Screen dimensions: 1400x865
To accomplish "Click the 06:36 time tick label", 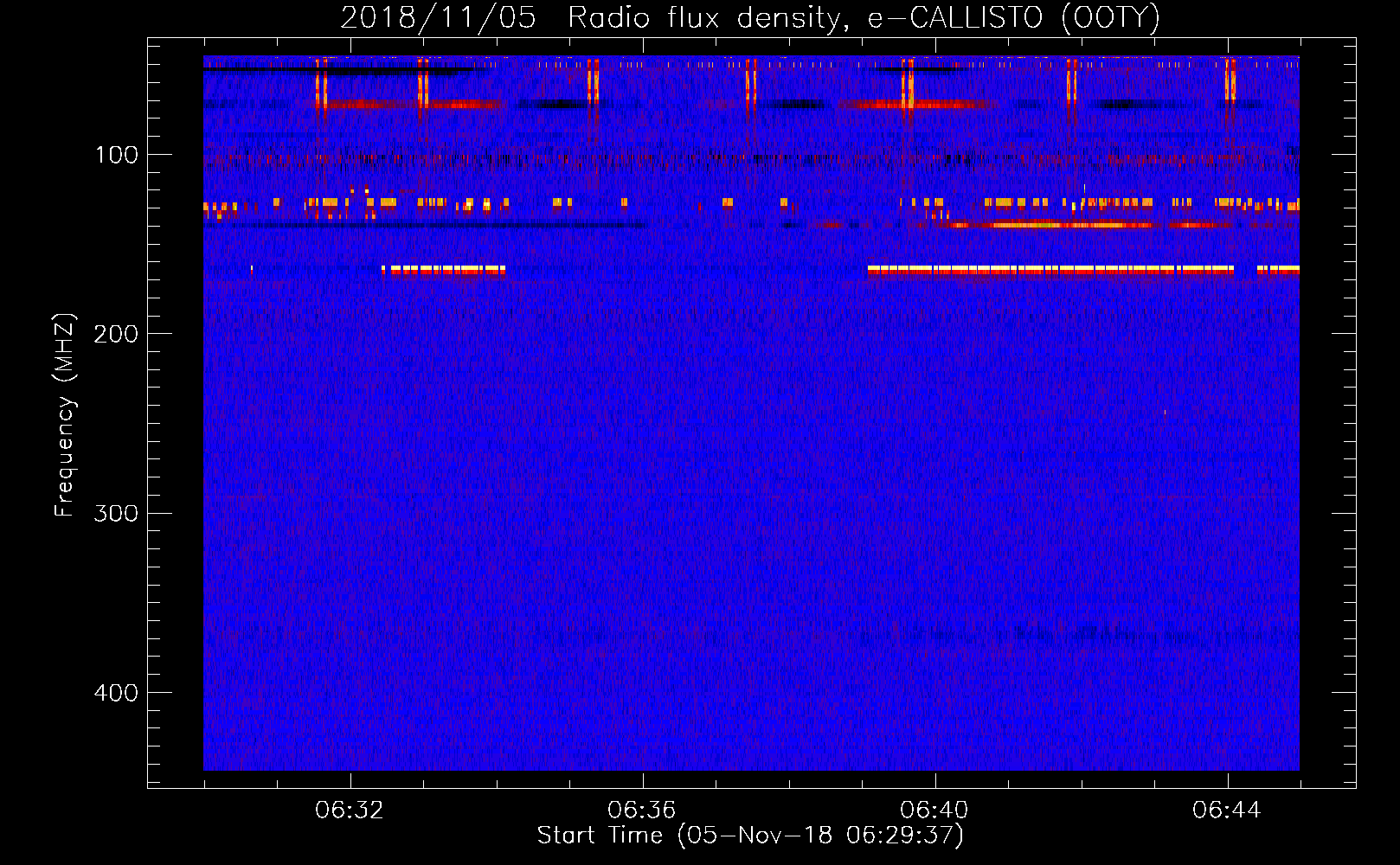I will tap(642, 811).
